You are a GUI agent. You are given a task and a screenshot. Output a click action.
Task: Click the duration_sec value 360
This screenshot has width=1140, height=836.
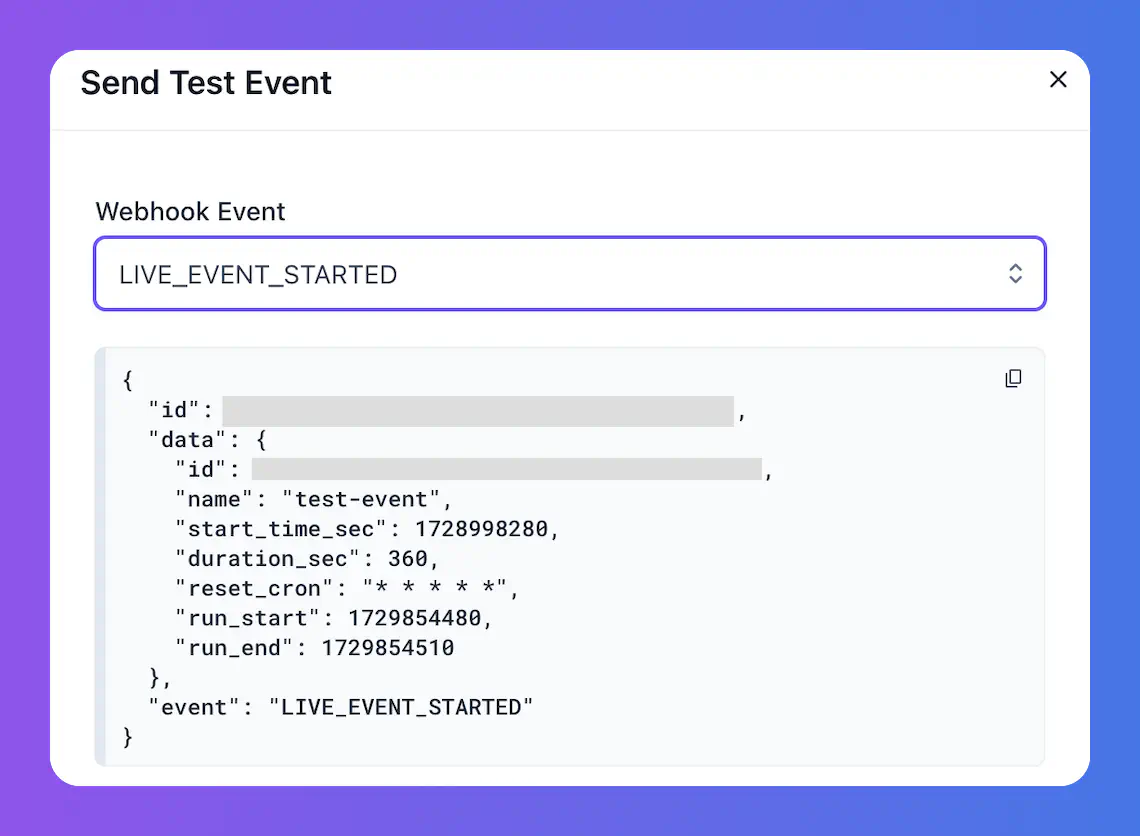(x=408, y=559)
